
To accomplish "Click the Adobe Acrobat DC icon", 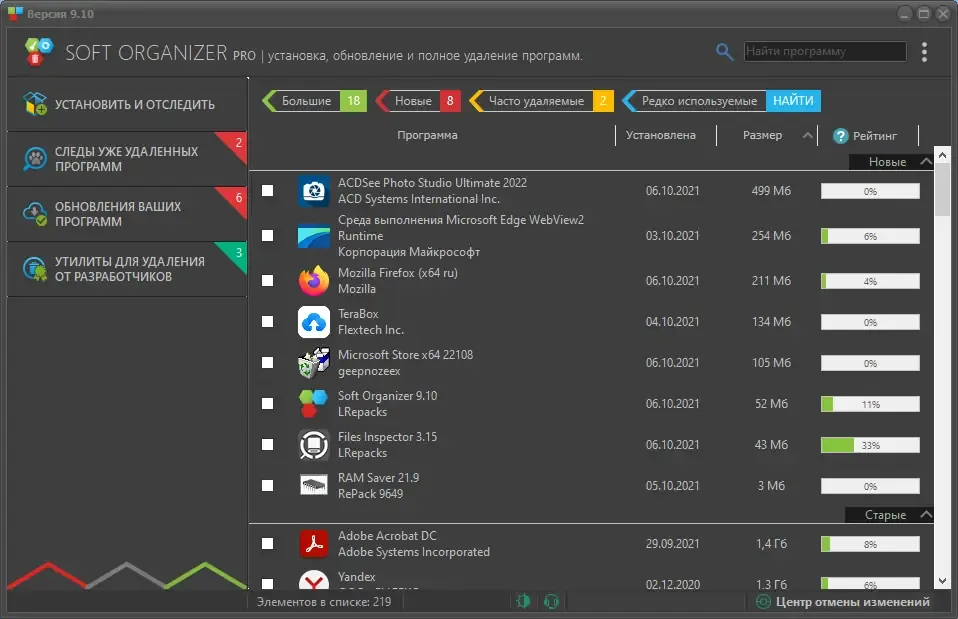I will pos(313,543).
